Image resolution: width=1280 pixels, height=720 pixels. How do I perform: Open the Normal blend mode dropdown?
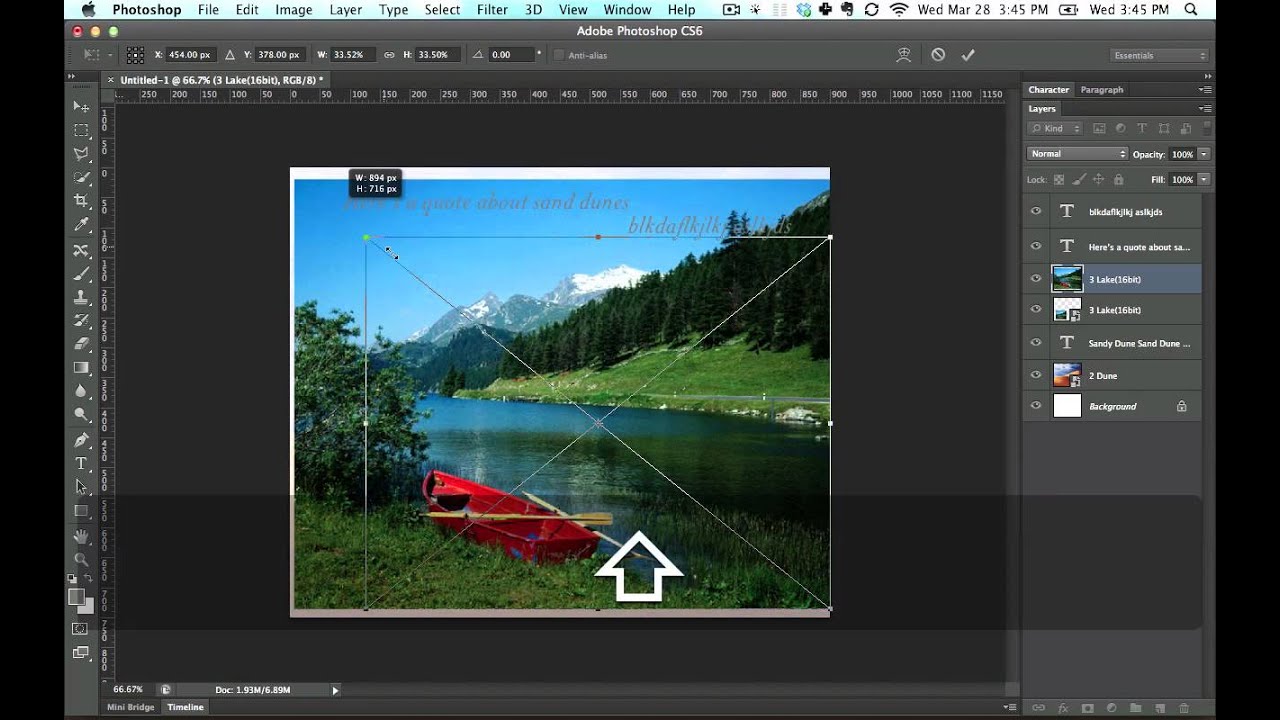pos(1077,154)
